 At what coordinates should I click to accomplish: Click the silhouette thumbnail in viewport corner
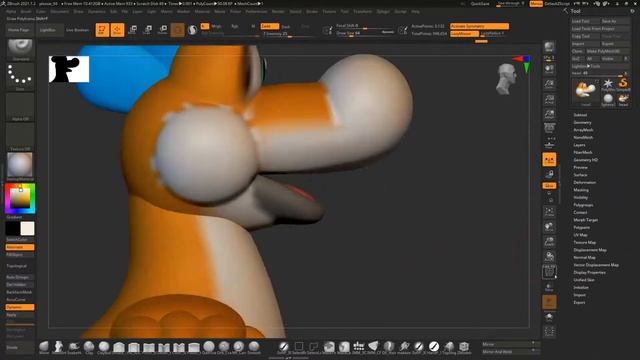tap(69, 69)
